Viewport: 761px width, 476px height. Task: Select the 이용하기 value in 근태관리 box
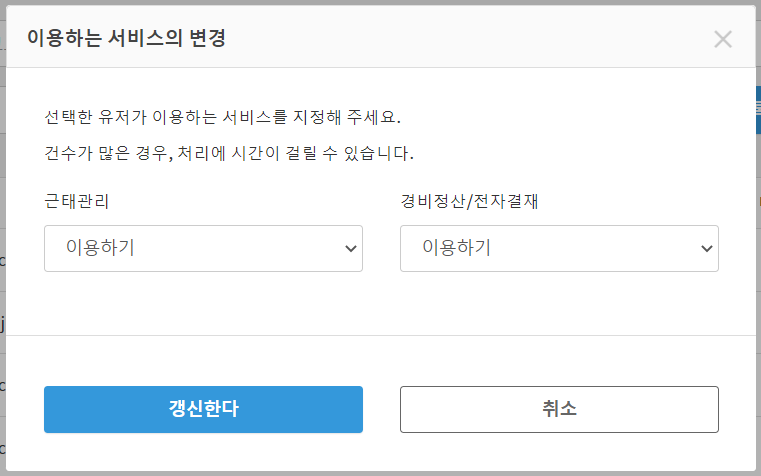(x=100, y=248)
